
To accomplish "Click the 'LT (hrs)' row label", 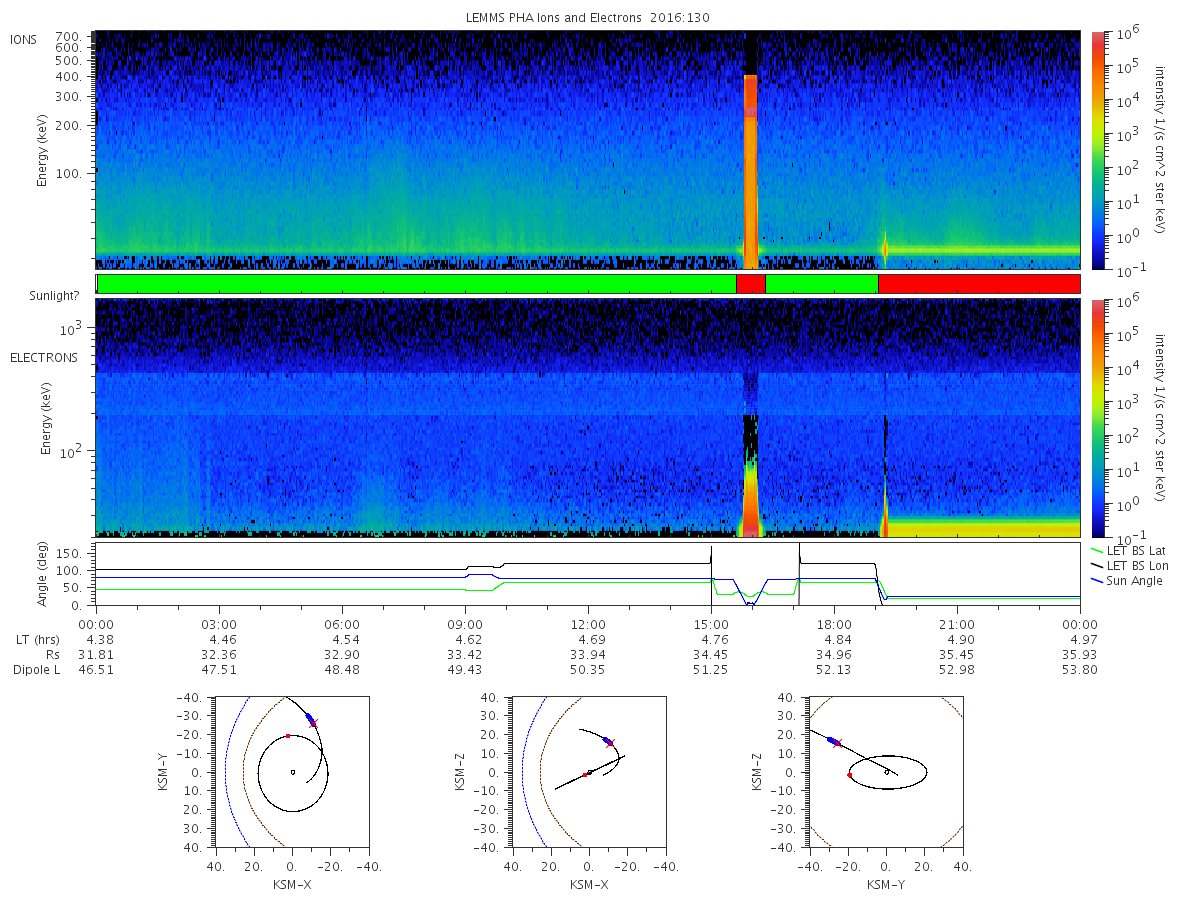I will [39, 639].
